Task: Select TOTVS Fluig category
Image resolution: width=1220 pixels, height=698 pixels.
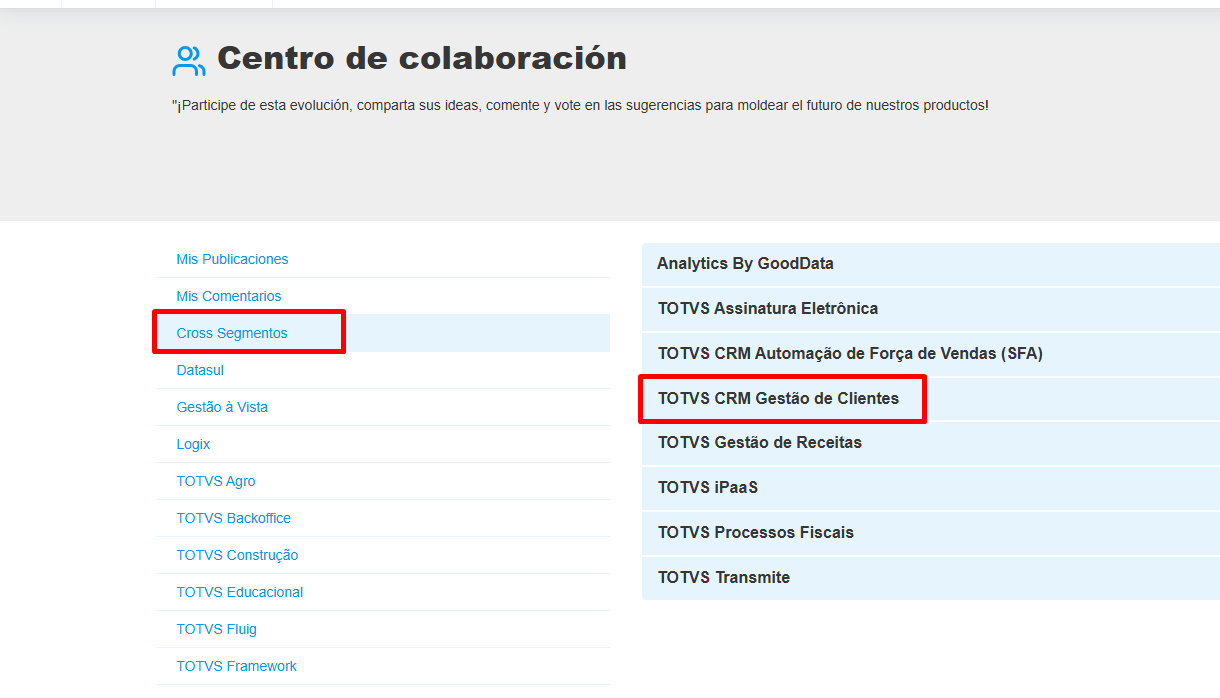Action: (217, 629)
